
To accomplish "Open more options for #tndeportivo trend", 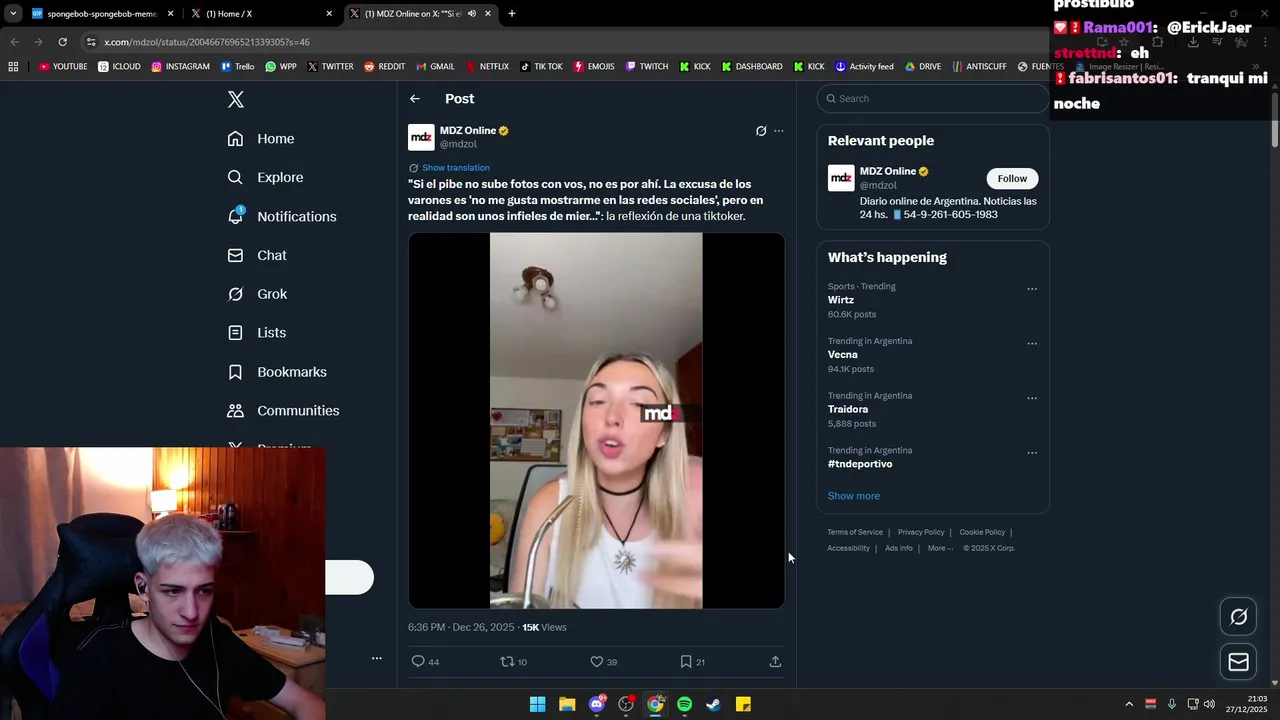I will click(x=1032, y=452).
